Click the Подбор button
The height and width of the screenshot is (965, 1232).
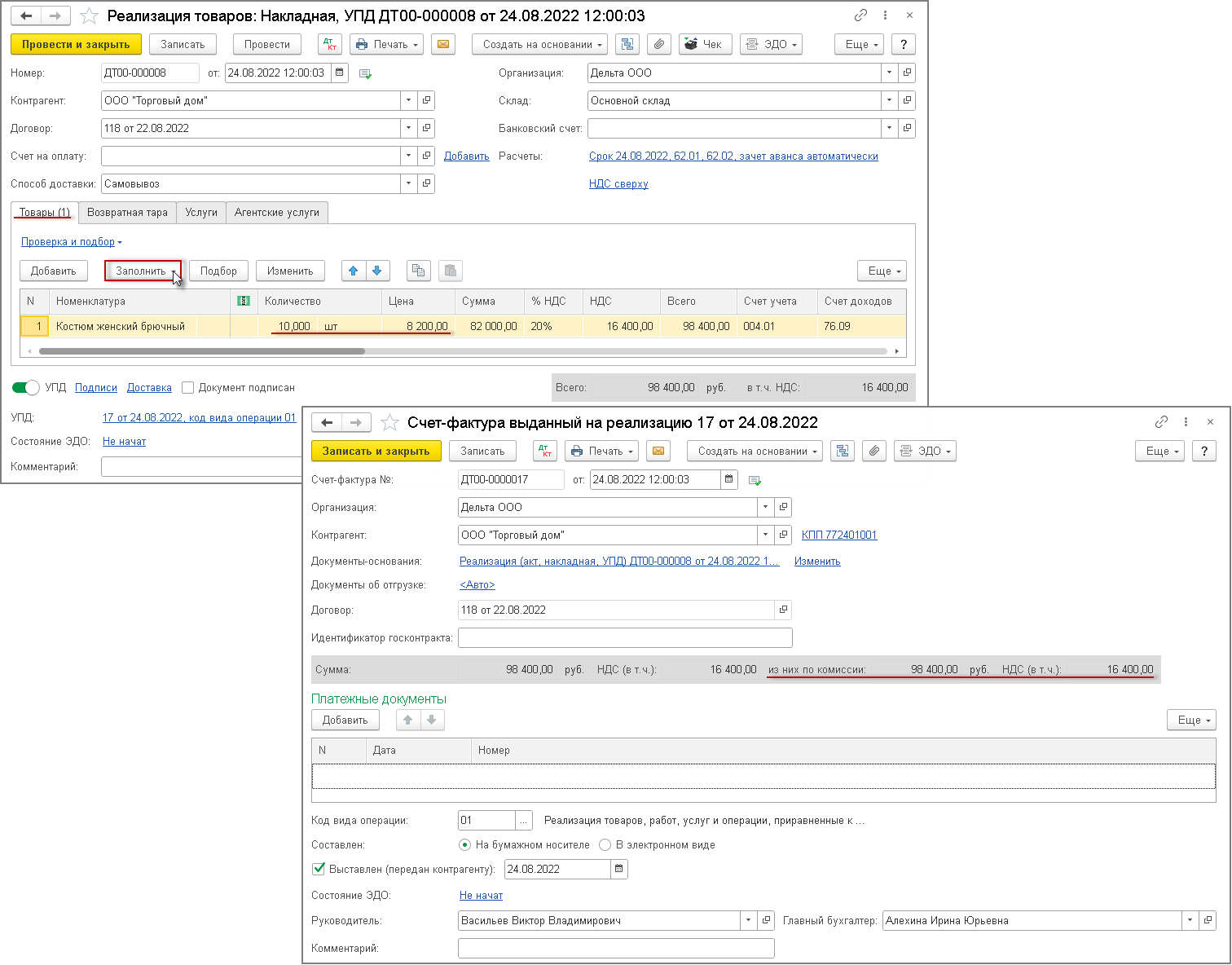click(x=218, y=271)
